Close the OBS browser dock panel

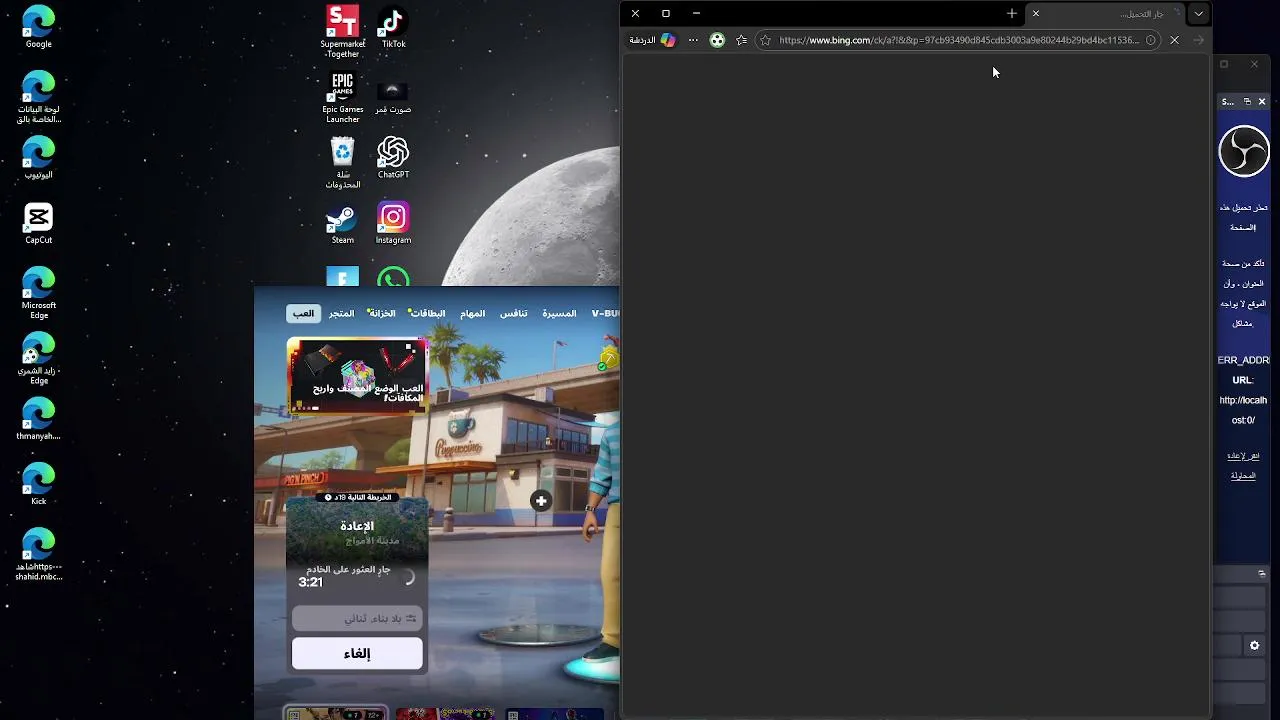[1262, 101]
